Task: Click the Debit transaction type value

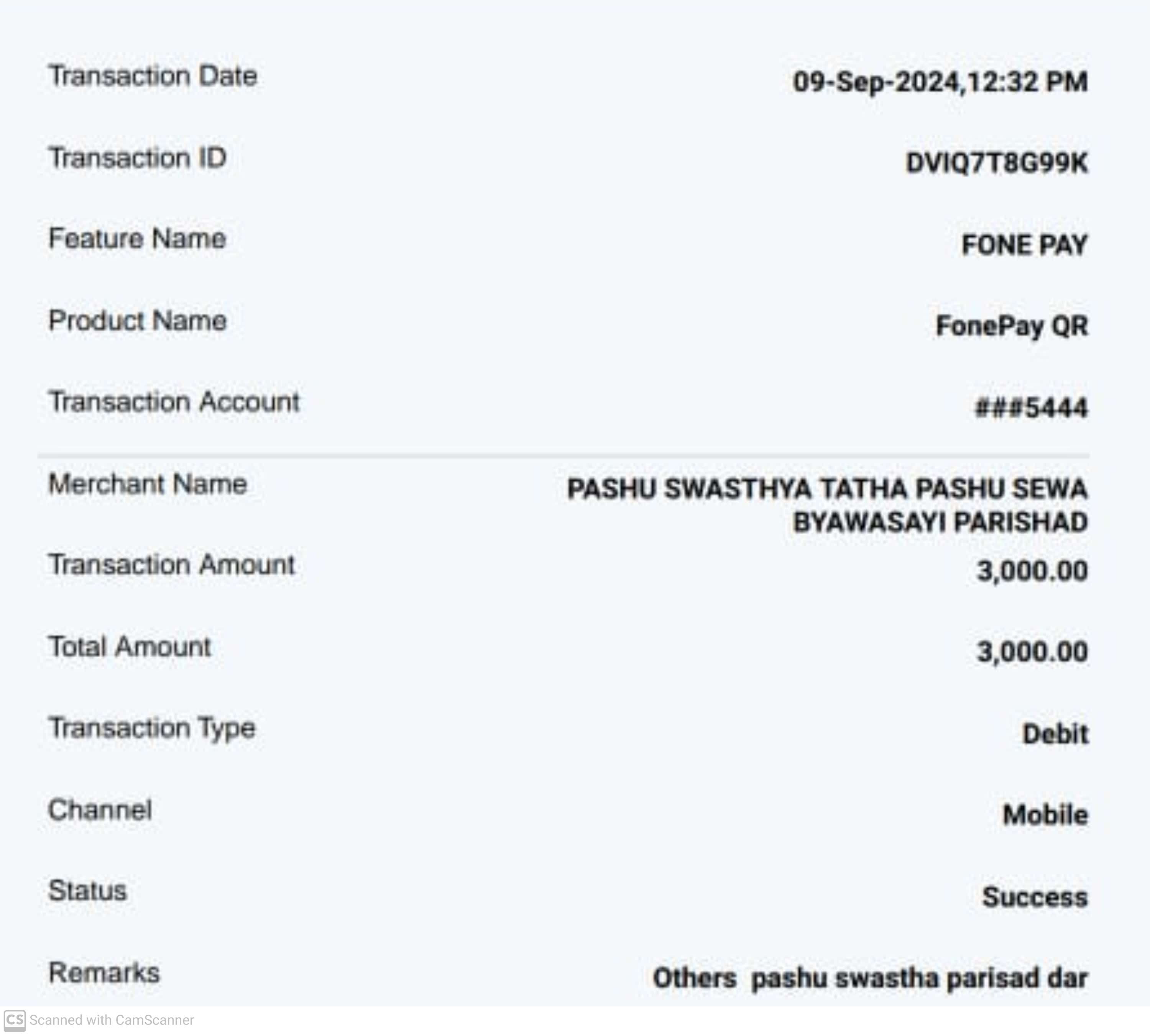Action: pos(1055,734)
